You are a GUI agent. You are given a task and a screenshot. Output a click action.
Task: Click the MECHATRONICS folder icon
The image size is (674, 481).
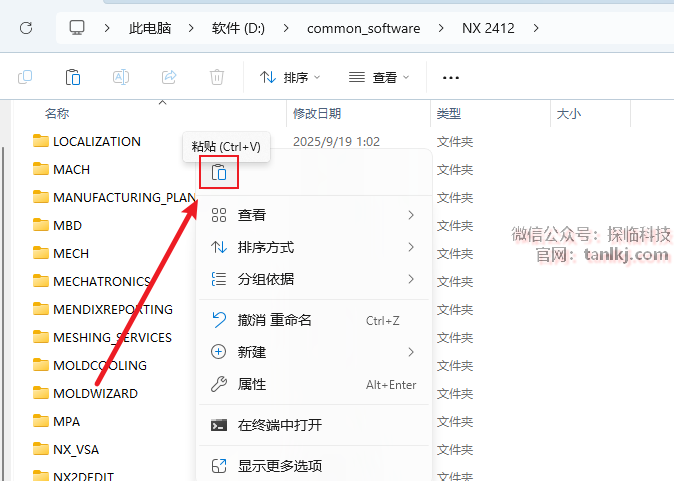point(41,281)
